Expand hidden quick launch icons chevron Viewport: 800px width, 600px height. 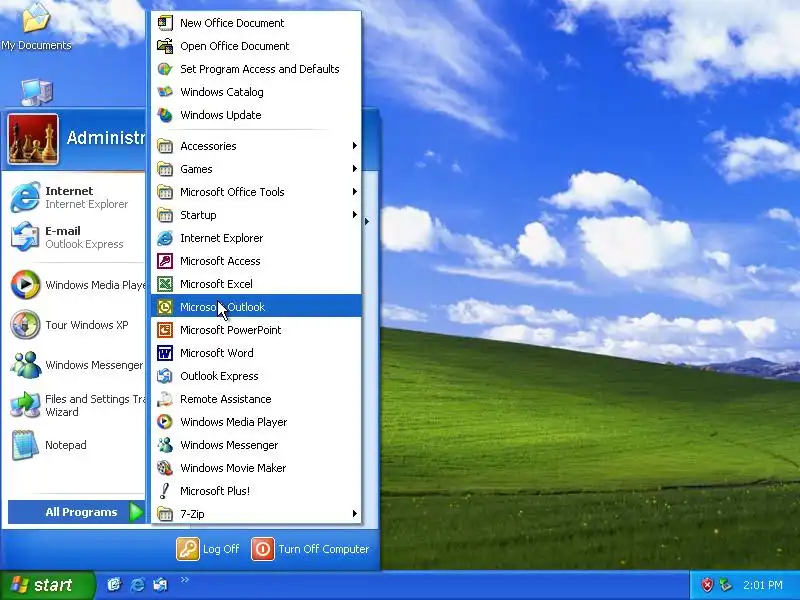185,579
